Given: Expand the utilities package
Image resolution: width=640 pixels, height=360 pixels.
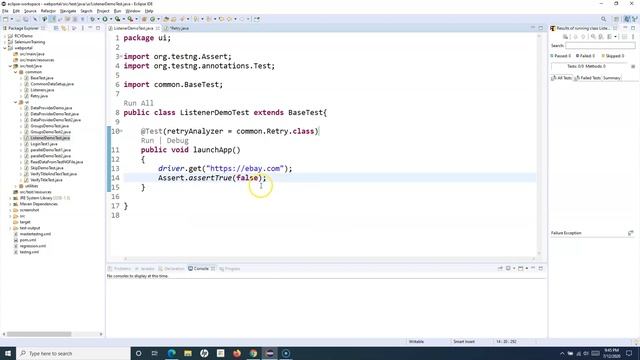Looking at the screenshot, I should pyautogui.click(x=16, y=186).
